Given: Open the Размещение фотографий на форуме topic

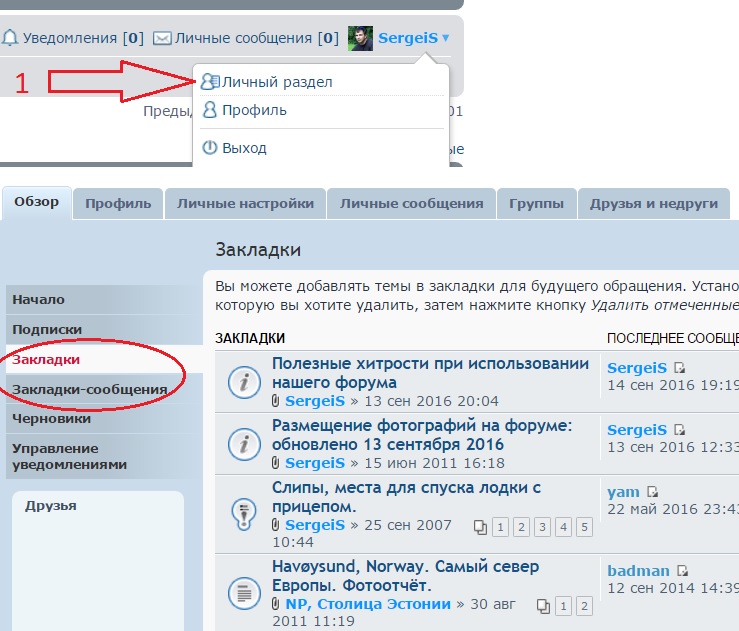Looking at the screenshot, I should tap(422, 434).
